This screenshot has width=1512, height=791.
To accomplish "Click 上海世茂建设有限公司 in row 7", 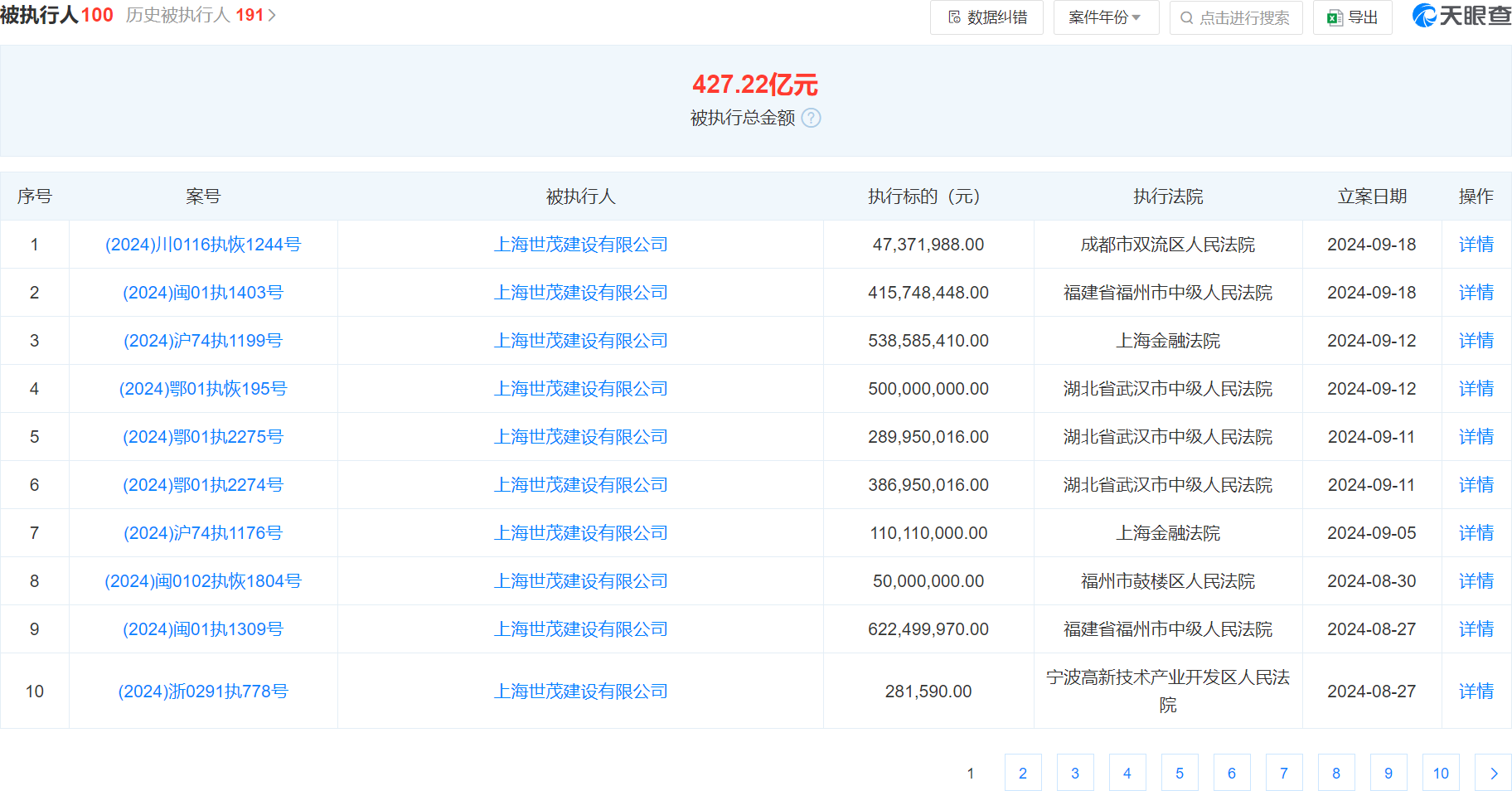I will tap(580, 533).
